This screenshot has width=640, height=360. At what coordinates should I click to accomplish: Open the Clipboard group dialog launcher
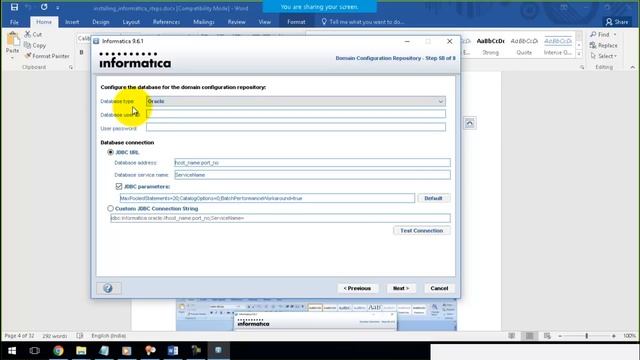tap(71, 67)
